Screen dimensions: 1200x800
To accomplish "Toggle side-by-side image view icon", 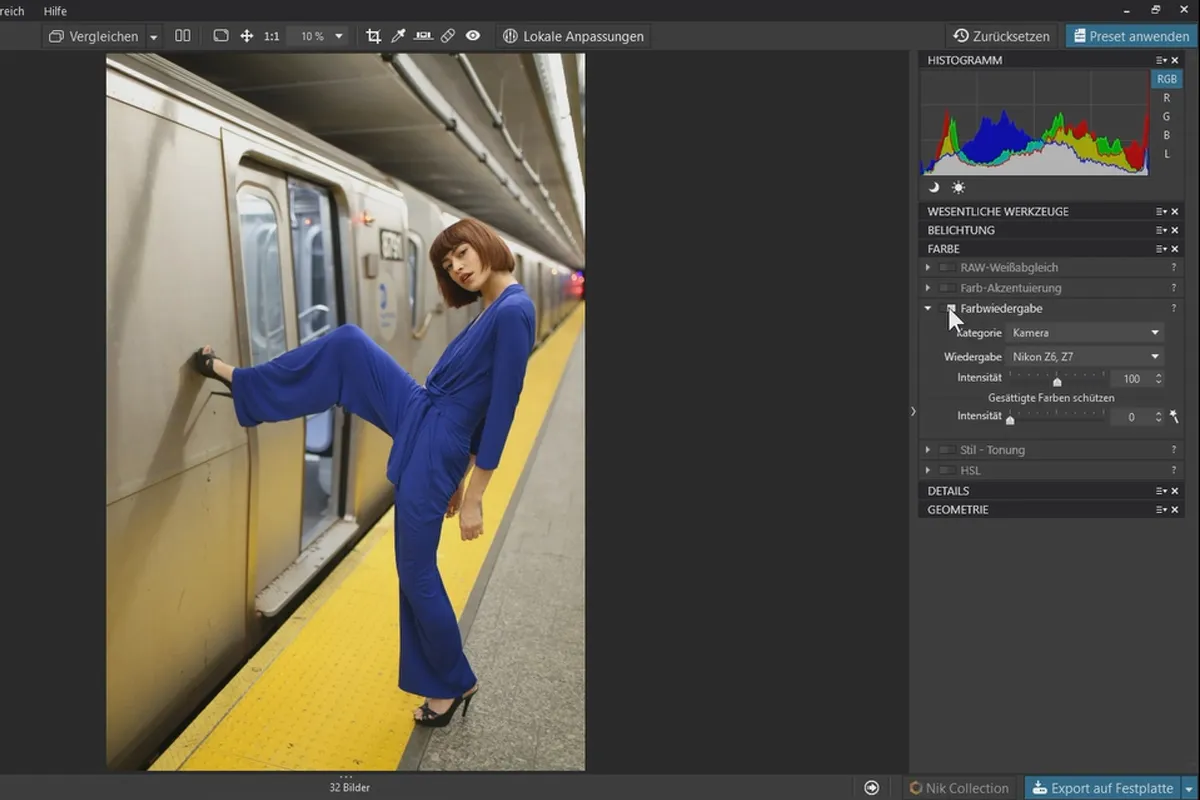I will [183, 36].
